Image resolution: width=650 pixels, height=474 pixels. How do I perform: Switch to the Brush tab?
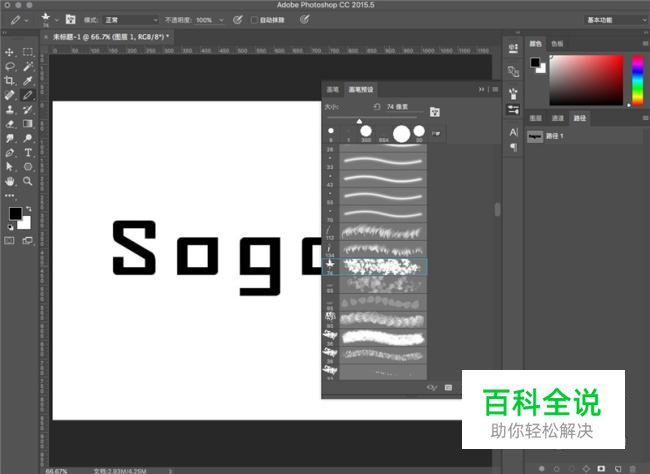[332, 90]
